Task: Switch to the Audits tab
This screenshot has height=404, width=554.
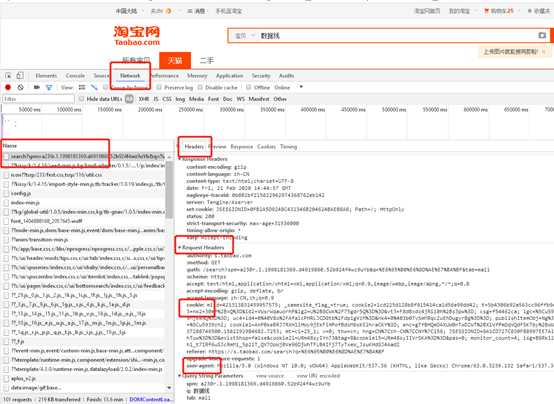Action: [x=287, y=76]
